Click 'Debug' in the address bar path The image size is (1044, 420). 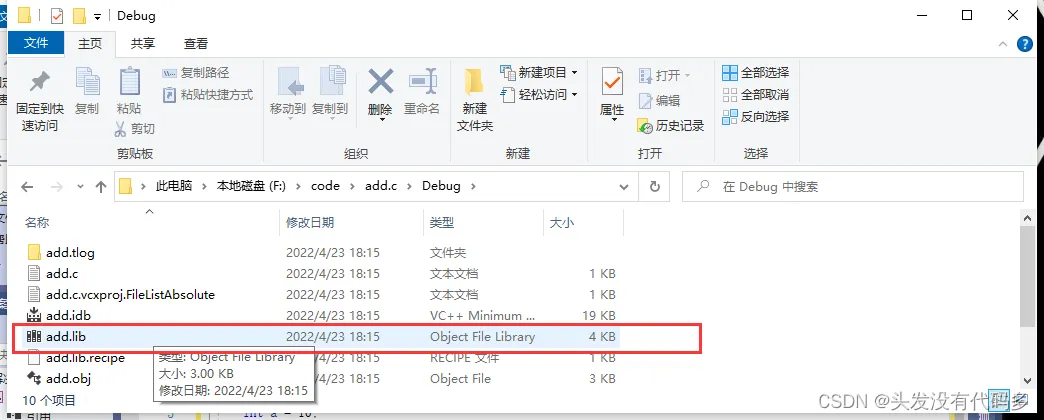click(x=441, y=186)
